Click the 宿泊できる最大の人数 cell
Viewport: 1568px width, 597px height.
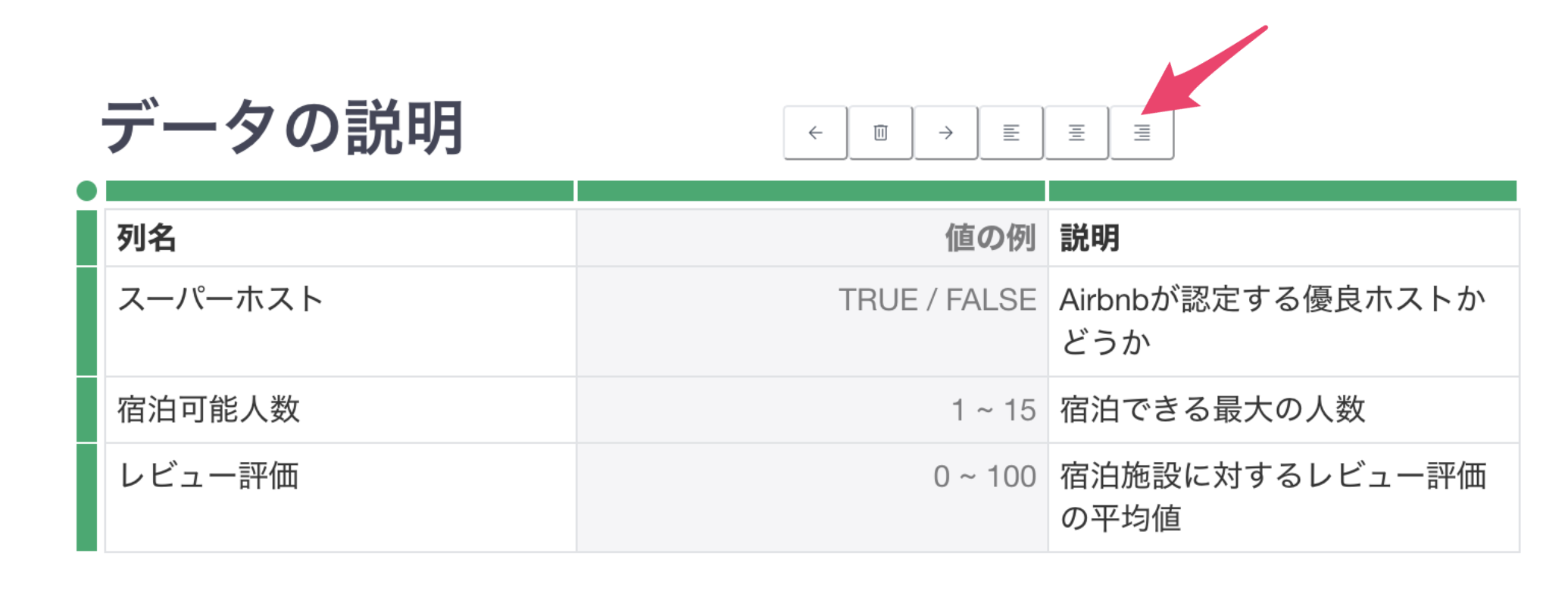[x=1284, y=410]
